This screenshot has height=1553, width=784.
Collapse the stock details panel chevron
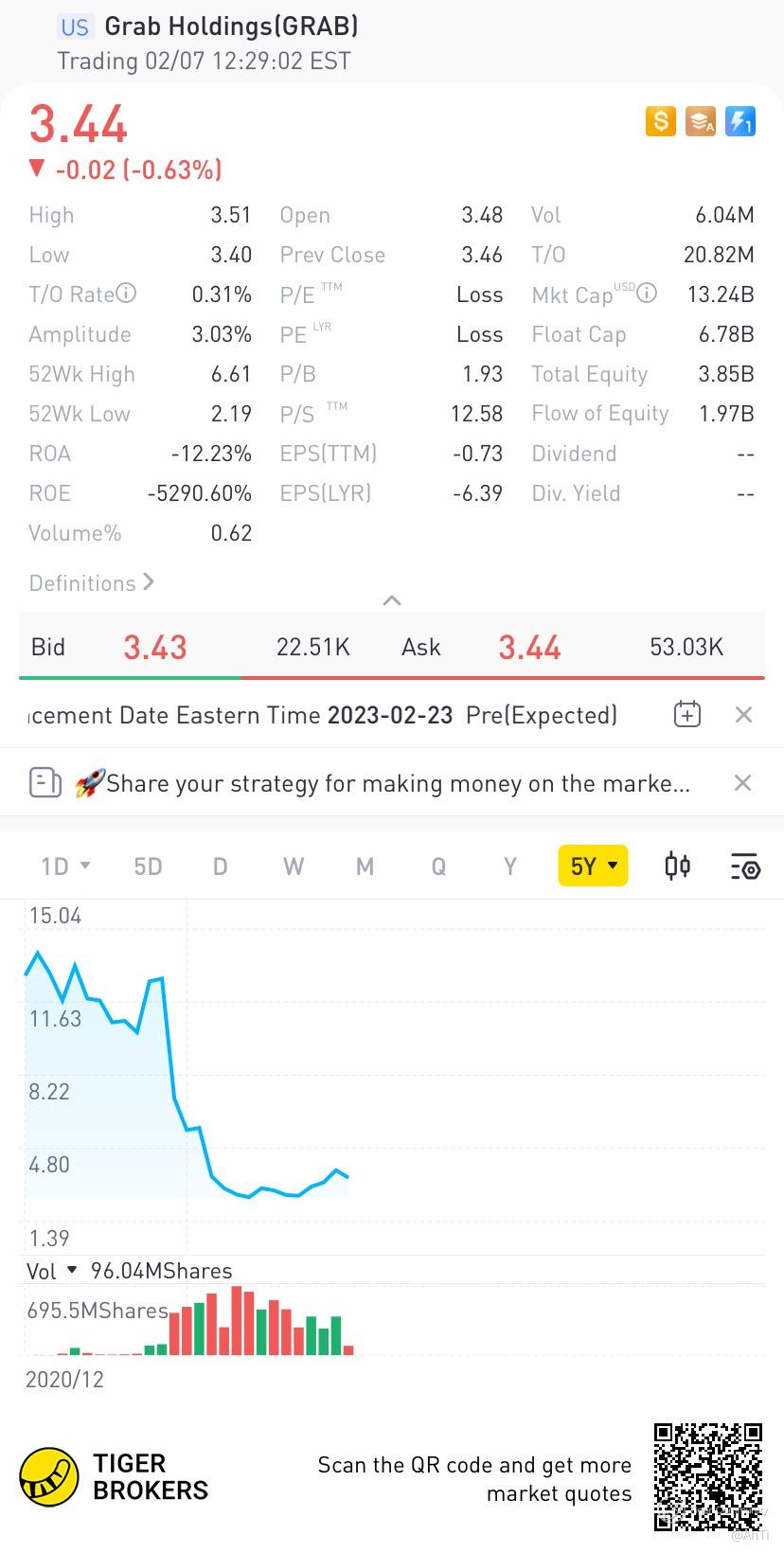pyautogui.click(x=392, y=600)
